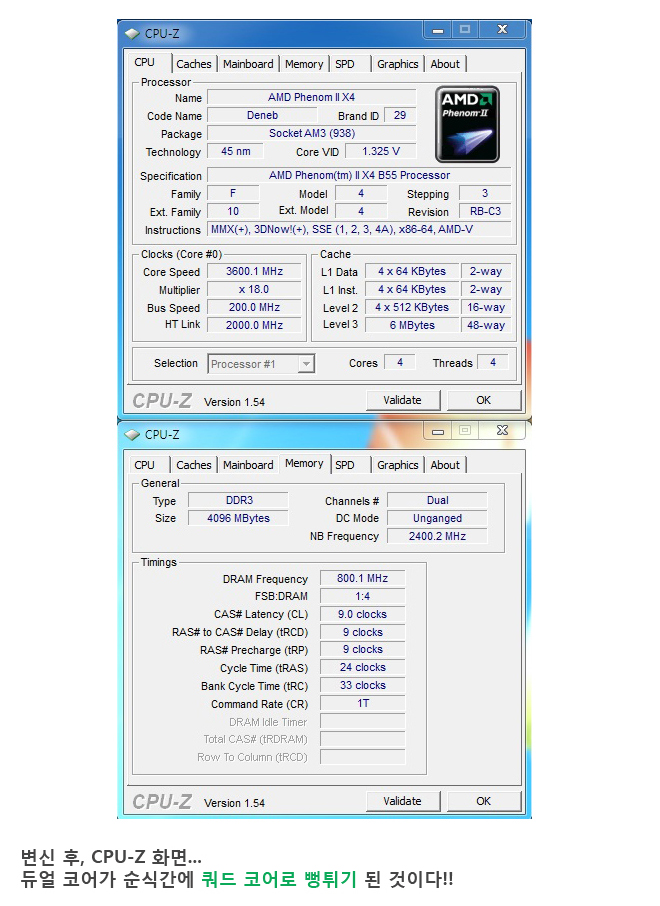Switch to Caches tab in top window

(194, 64)
